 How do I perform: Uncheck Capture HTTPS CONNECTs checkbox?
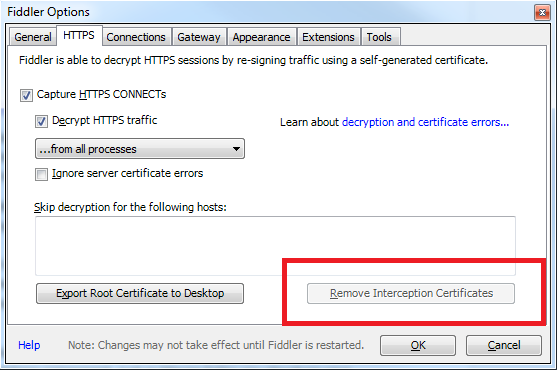(x=26, y=95)
